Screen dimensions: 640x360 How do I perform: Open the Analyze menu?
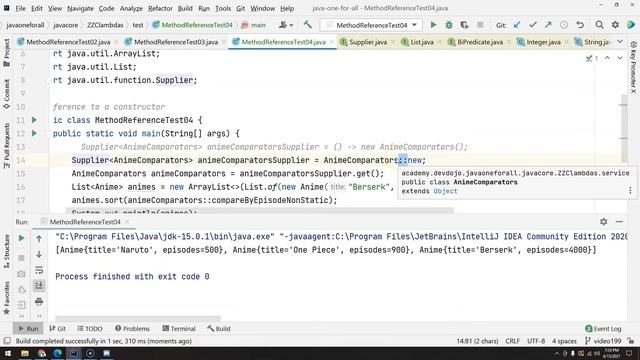pyautogui.click(x=131, y=8)
